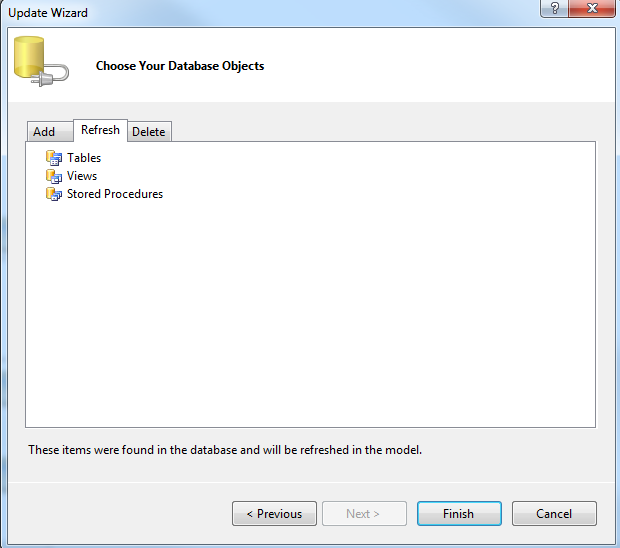The width and height of the screenshot is (620, 548).
Task: Select the Views tree node label
Action: tap(82, 176)
